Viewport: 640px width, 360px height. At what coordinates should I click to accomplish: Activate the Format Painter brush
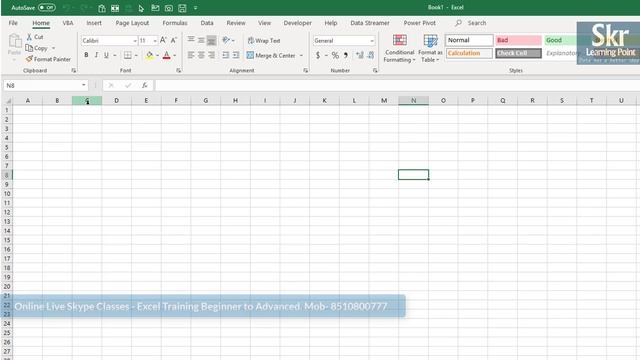[x=29, y=59]
